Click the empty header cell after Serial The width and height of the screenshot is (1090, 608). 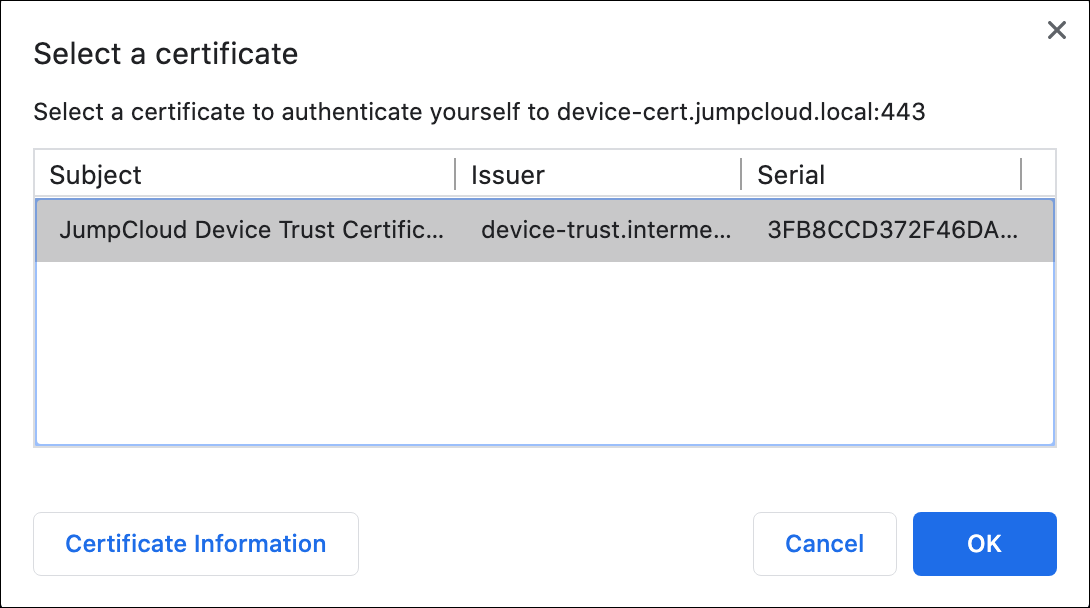[x=1038, y=175]
